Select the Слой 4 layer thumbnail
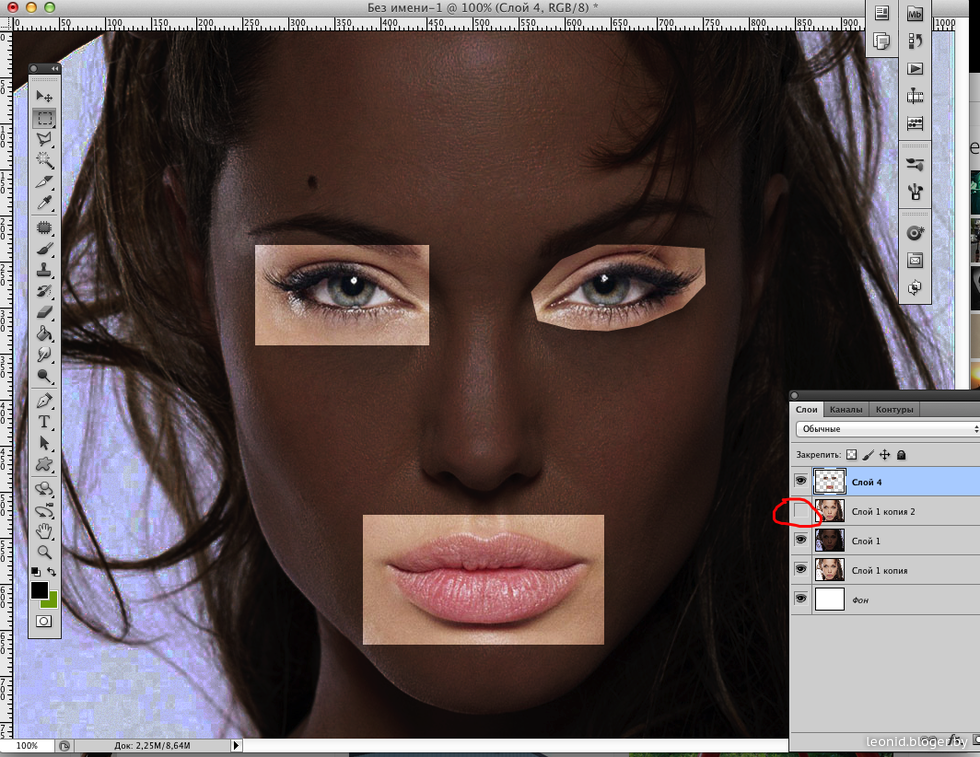Image resolution: width=980 pixels, height=757 pixels. [x=829, y=481]
